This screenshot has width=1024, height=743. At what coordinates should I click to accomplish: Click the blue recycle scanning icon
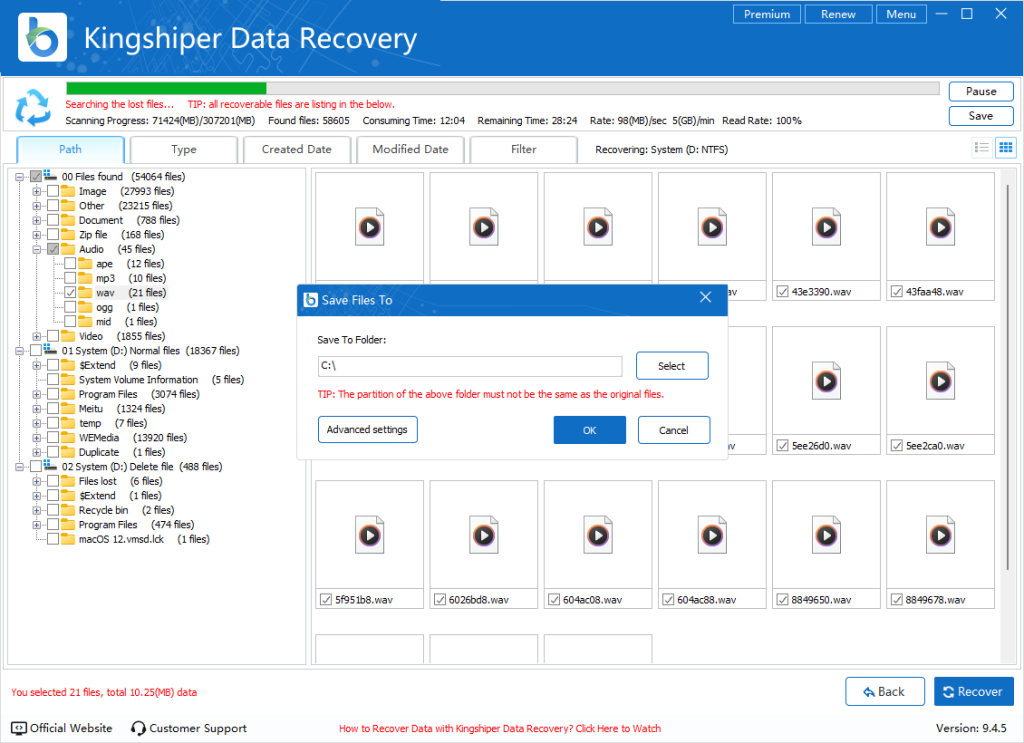pos(33,107)
